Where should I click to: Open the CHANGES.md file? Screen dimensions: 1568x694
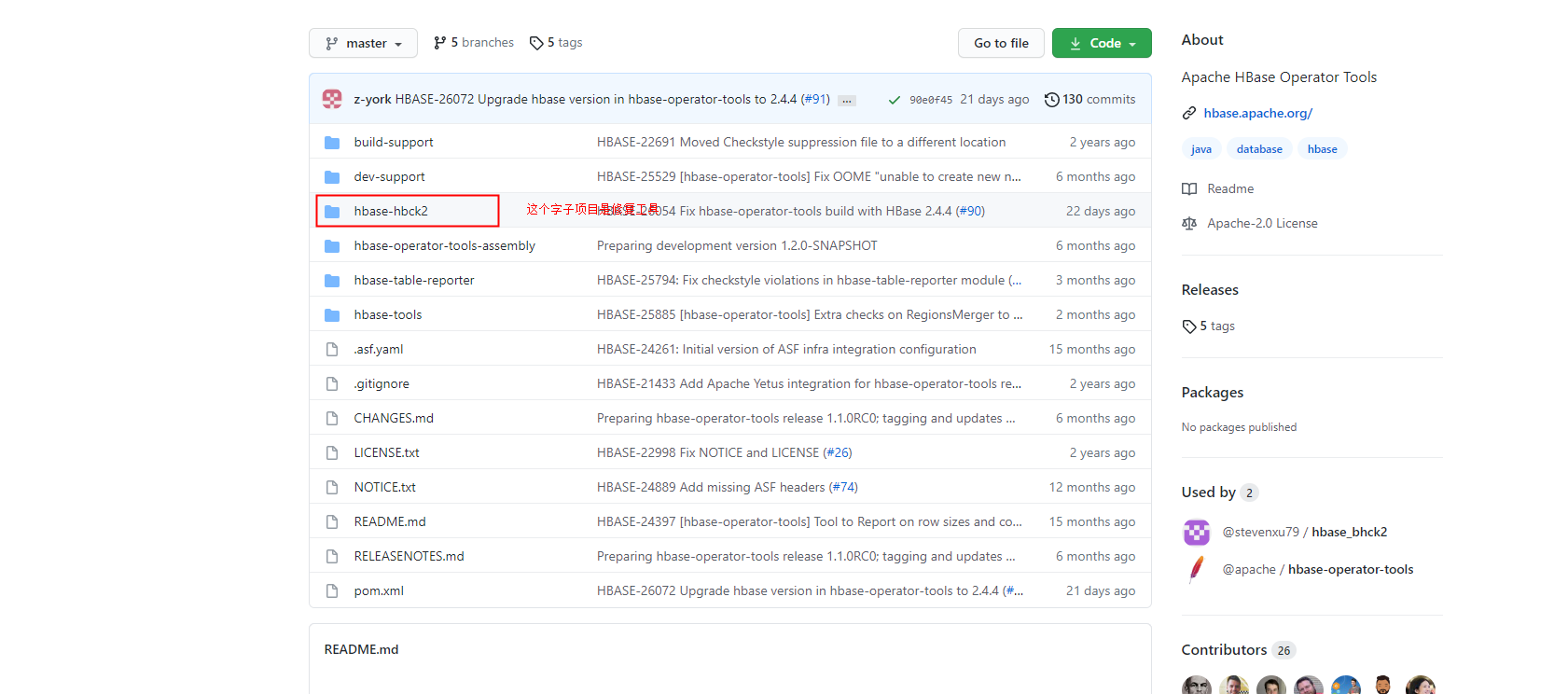click(x=394, y=418)
